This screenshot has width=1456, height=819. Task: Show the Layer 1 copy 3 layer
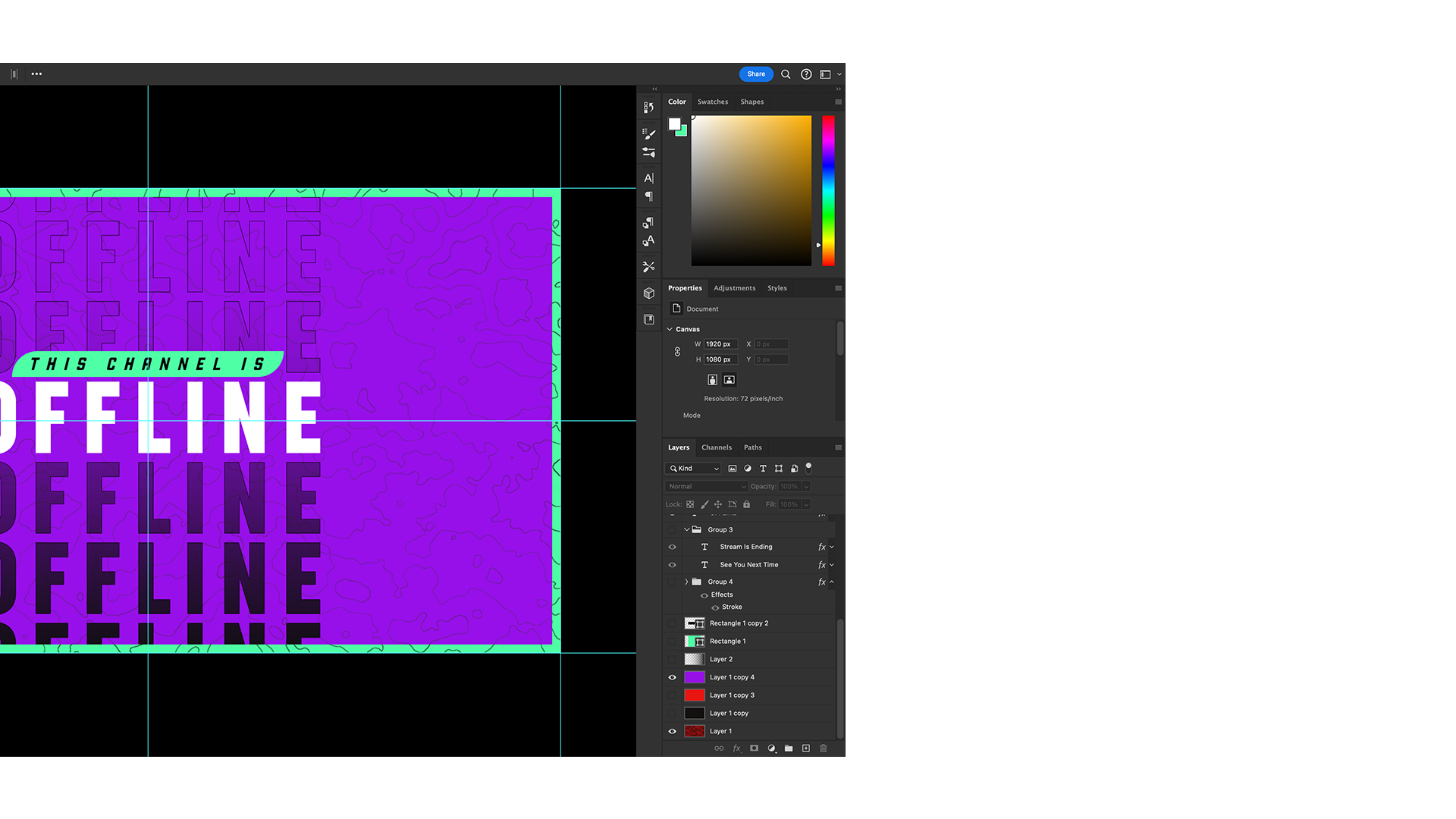[x=672, y=695]
